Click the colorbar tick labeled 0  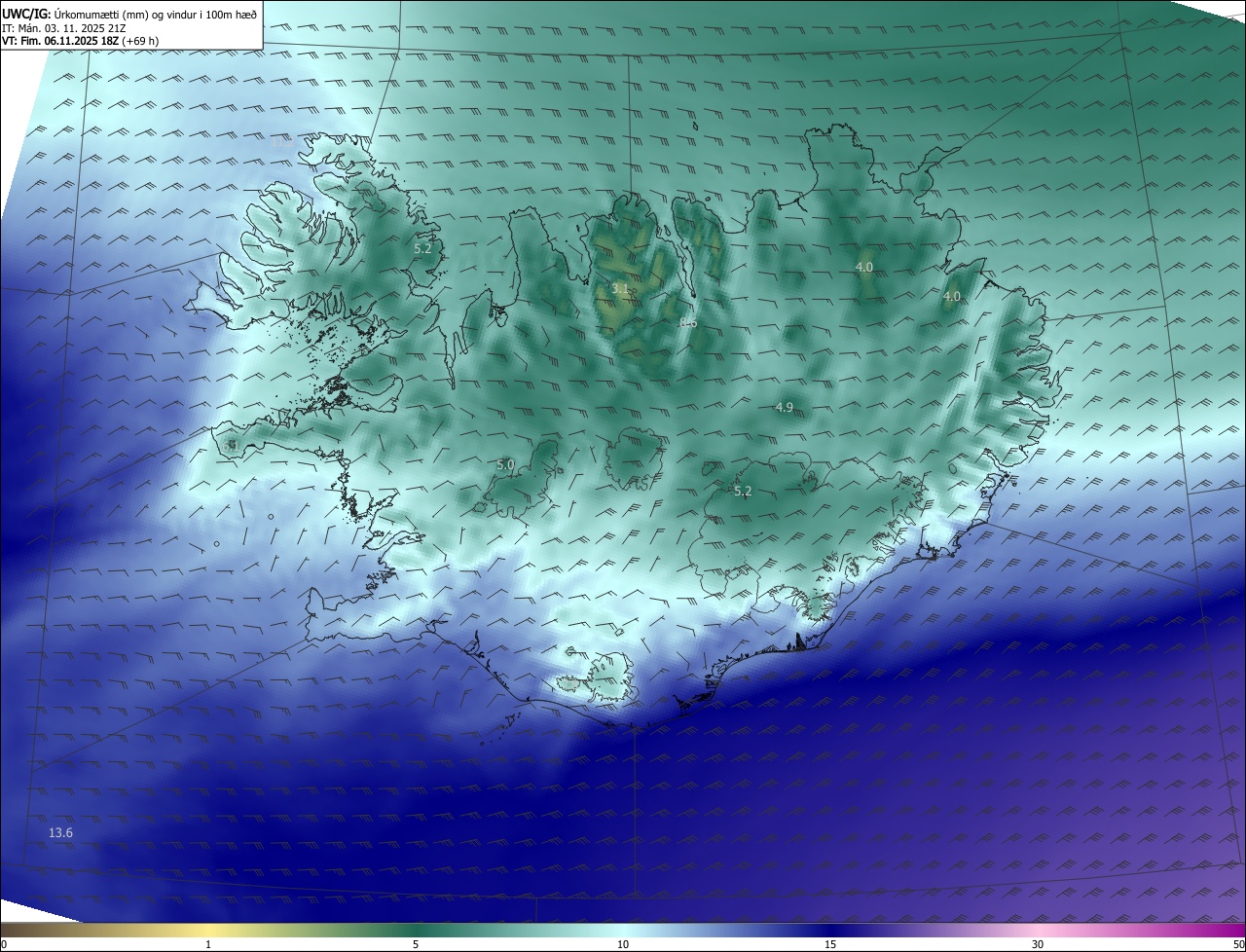pyautogui.click(x=3, y=945)
